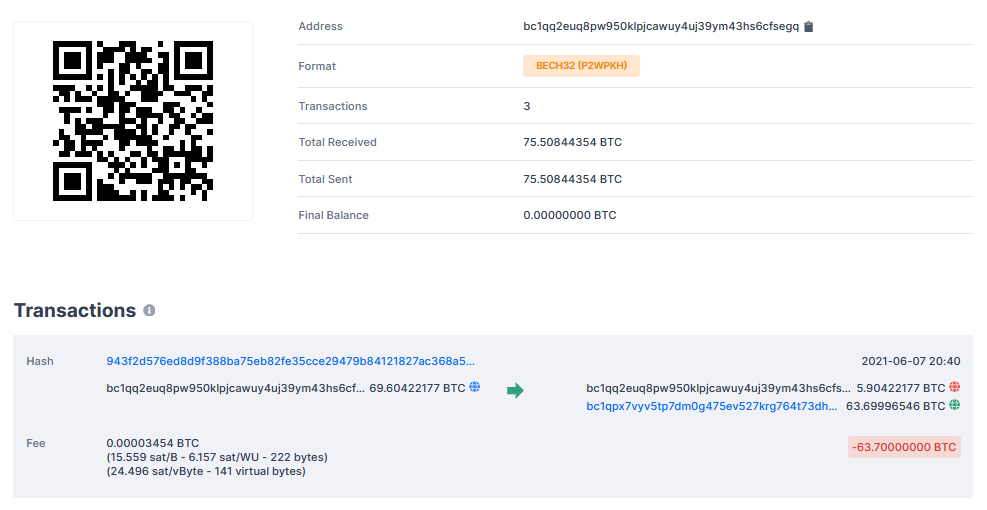Click the output amount 5.90422177 BTC
This screenshot has width=987, height=510.
(901, 388)
